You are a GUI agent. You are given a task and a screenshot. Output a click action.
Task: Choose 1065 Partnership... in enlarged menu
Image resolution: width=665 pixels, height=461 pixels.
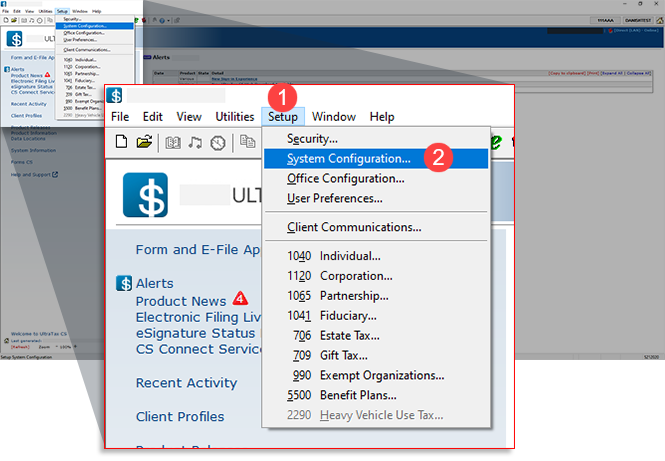pos(376,296)
